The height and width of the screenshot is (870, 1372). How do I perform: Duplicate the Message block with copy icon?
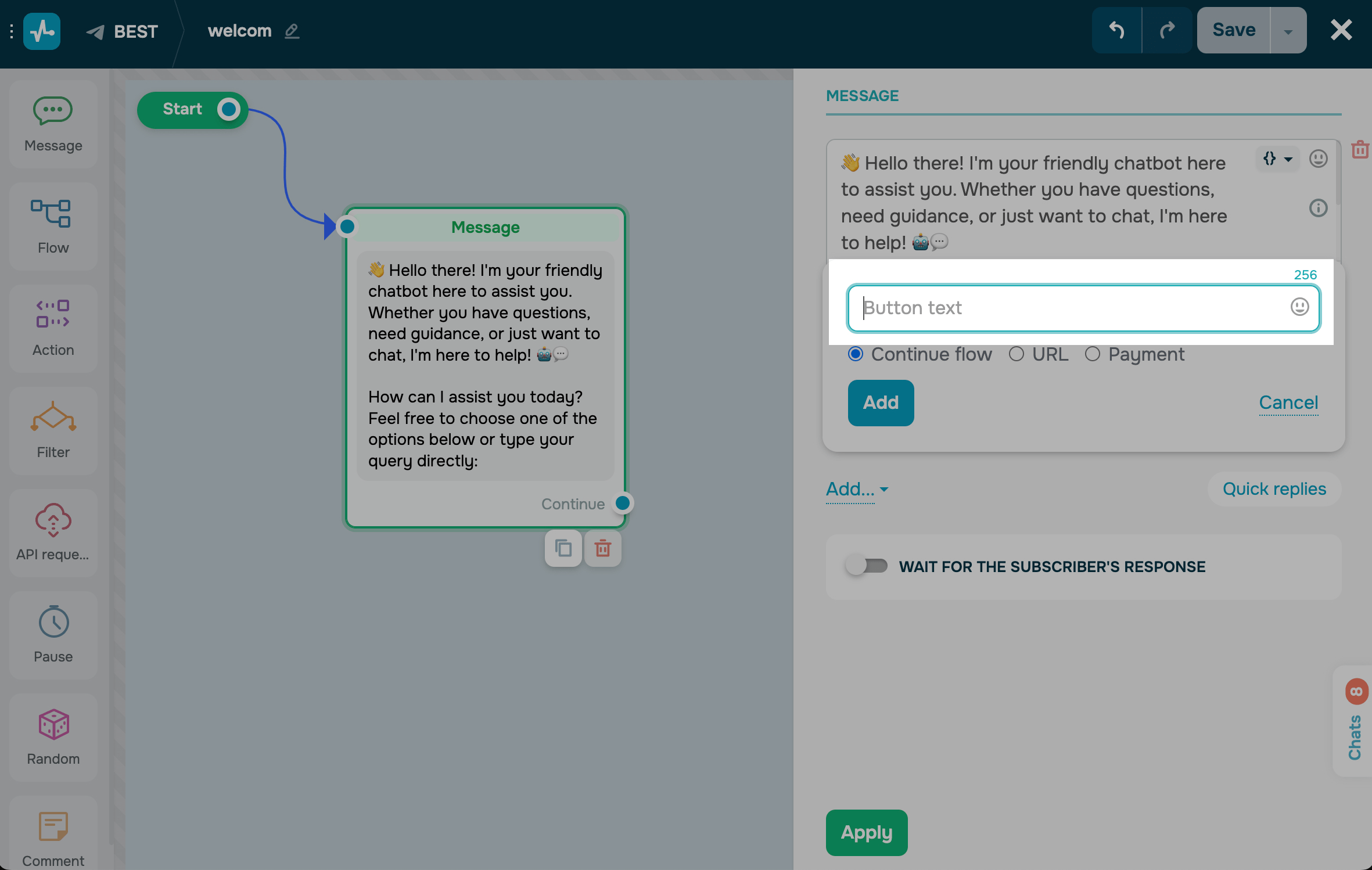pyautogui.click(x=563, y=548)
